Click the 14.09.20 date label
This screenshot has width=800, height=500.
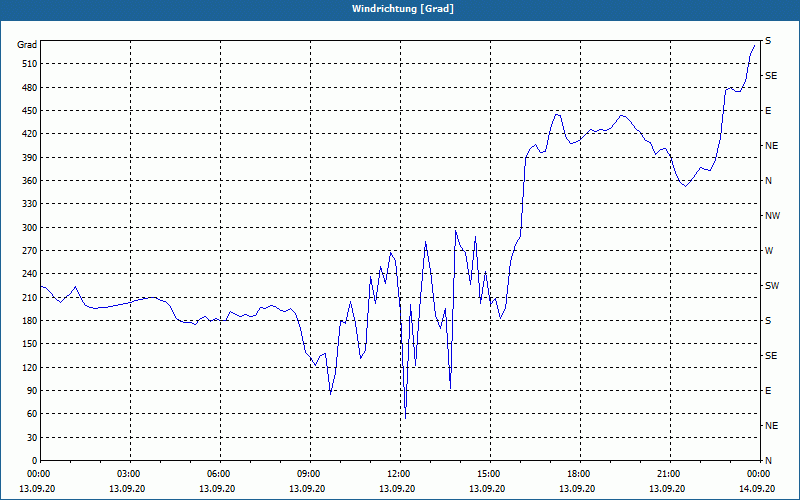(757, 488)
